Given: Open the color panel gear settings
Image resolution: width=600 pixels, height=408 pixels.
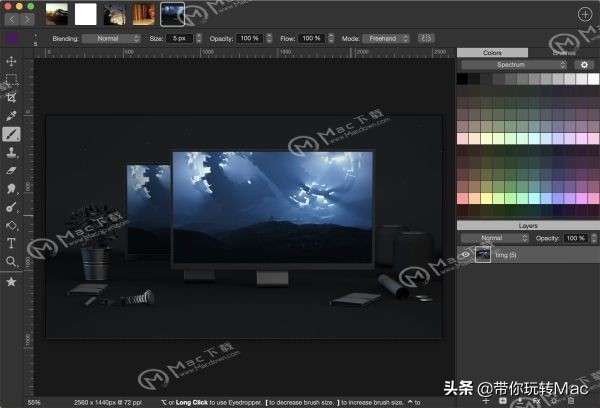Looking at the screenshot, I should click(584, 65).
